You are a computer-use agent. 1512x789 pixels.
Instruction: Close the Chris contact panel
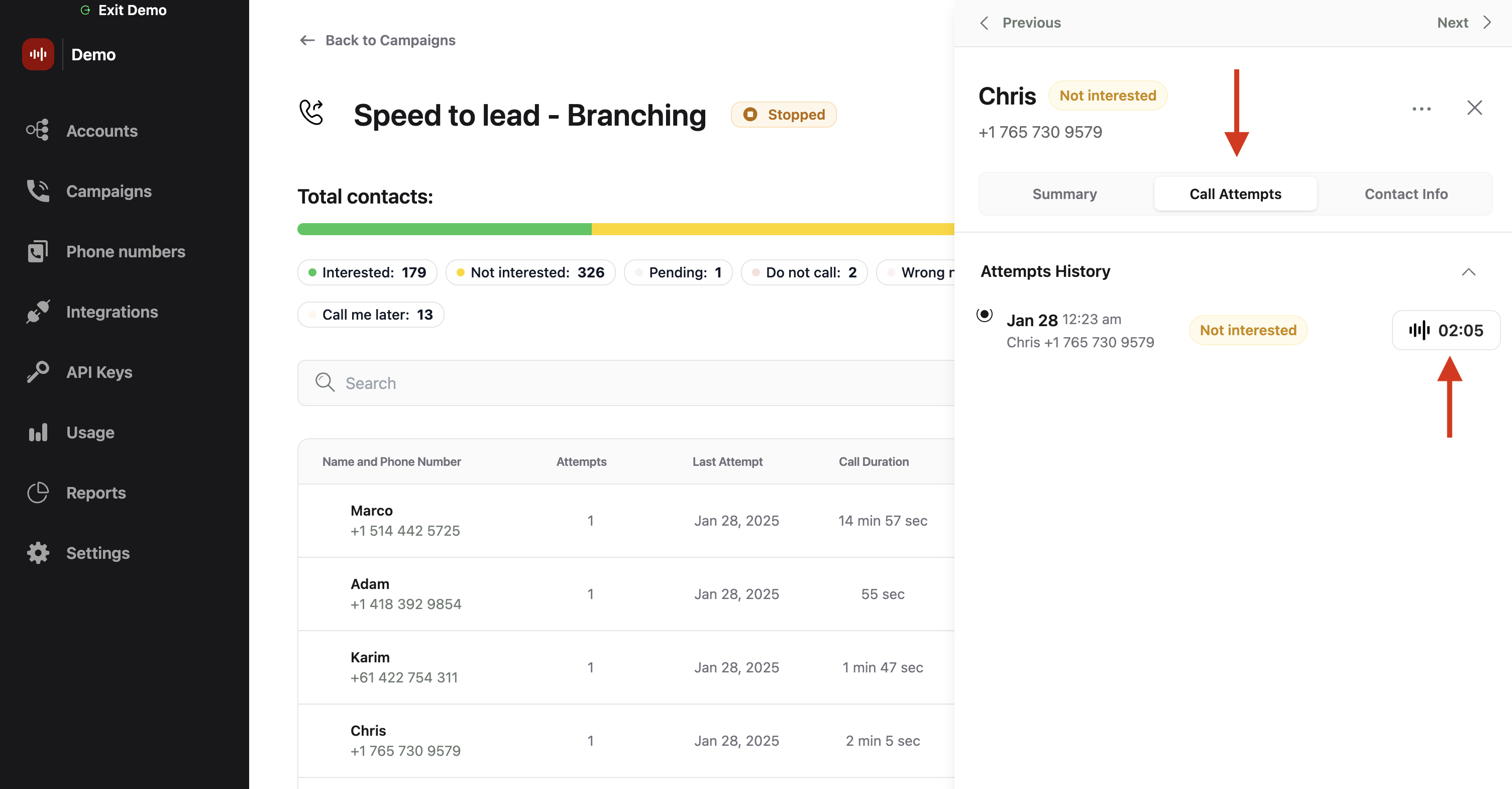(x=1474, y=108)
